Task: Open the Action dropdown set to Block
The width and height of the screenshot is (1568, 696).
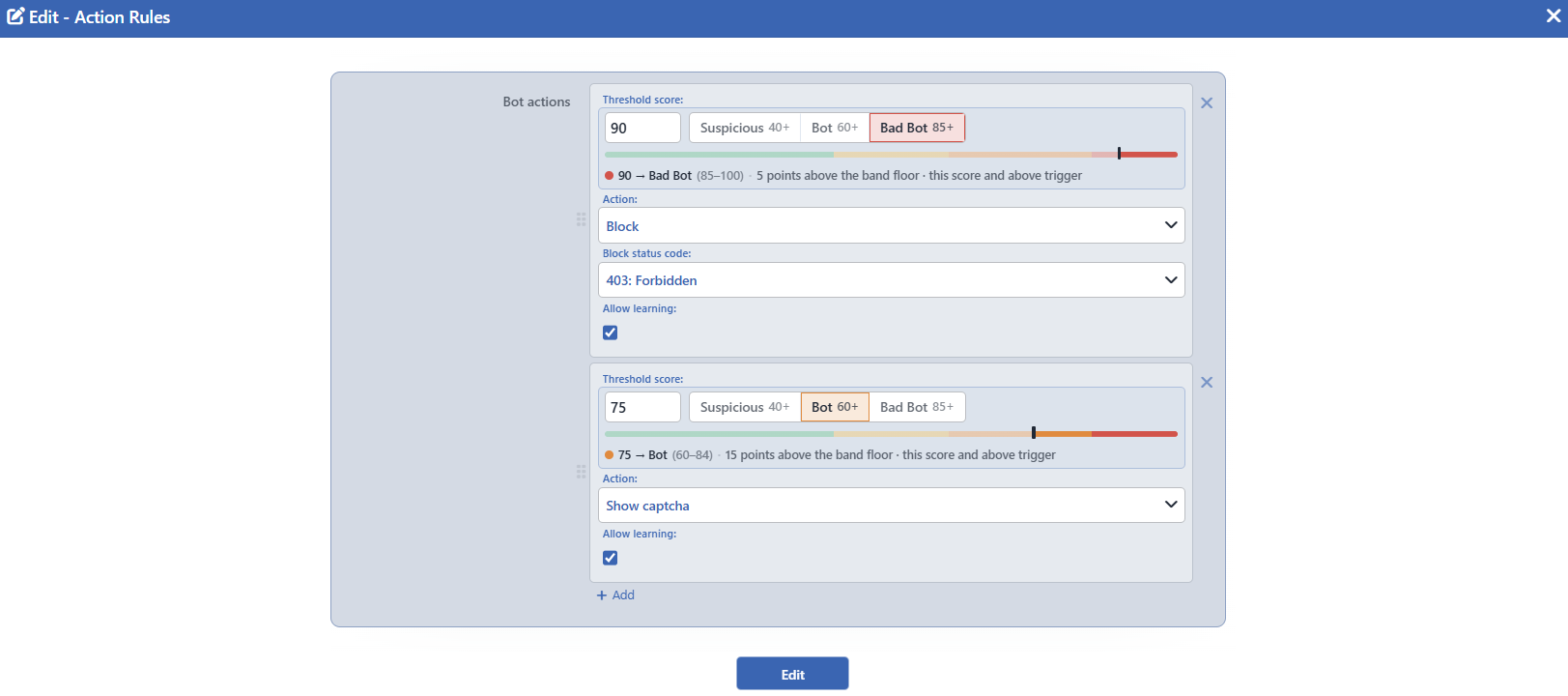Action: tap(891, 225)
